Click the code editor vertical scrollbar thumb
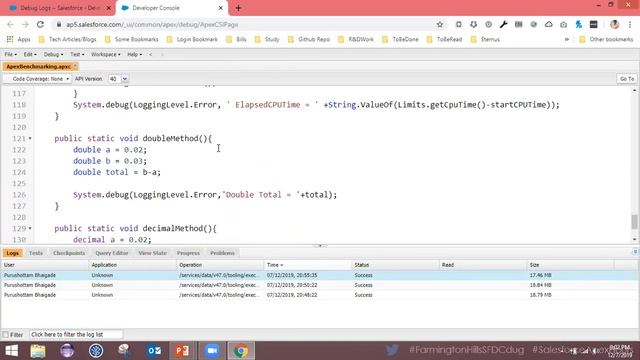Viewport: 640px width, 360px height. pyautogui.click(x=634, y=222)
